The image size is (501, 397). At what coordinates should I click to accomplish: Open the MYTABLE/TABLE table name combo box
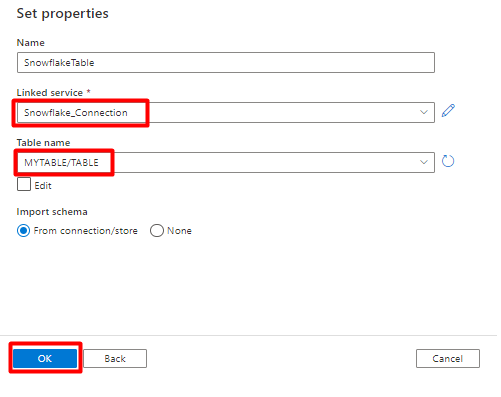tap(226, 162)
